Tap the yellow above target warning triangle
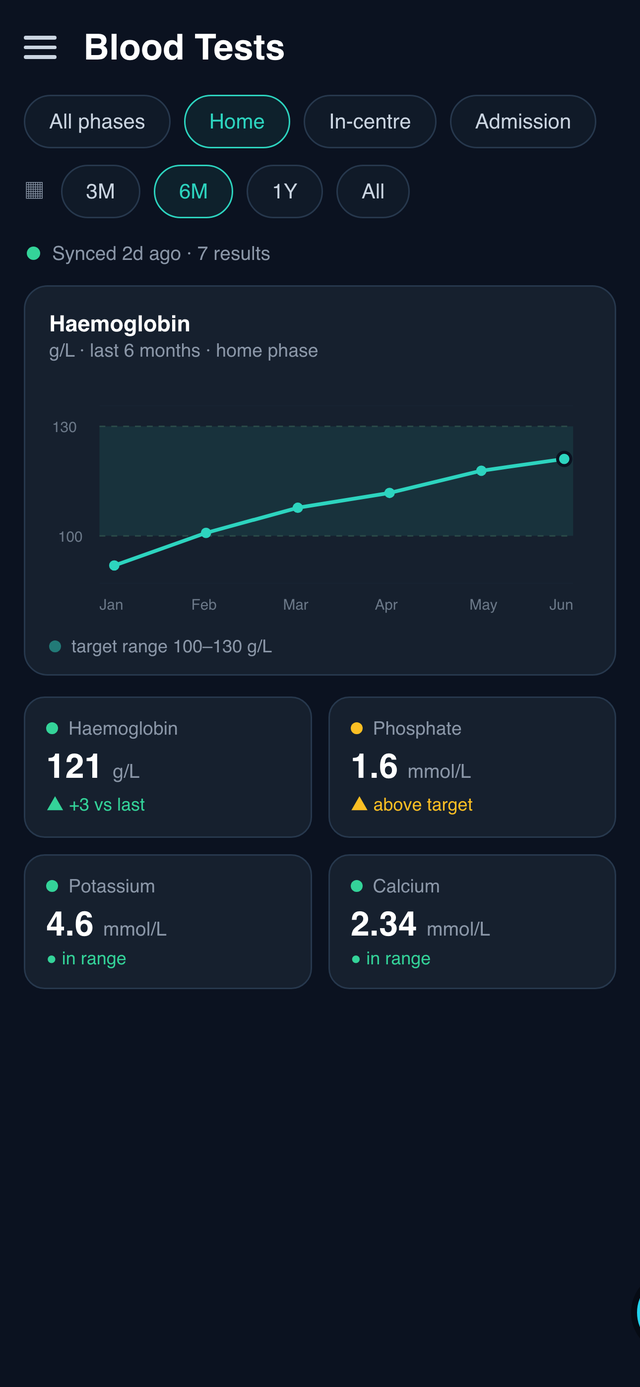The image size is (640, 1387). (359, 804)
